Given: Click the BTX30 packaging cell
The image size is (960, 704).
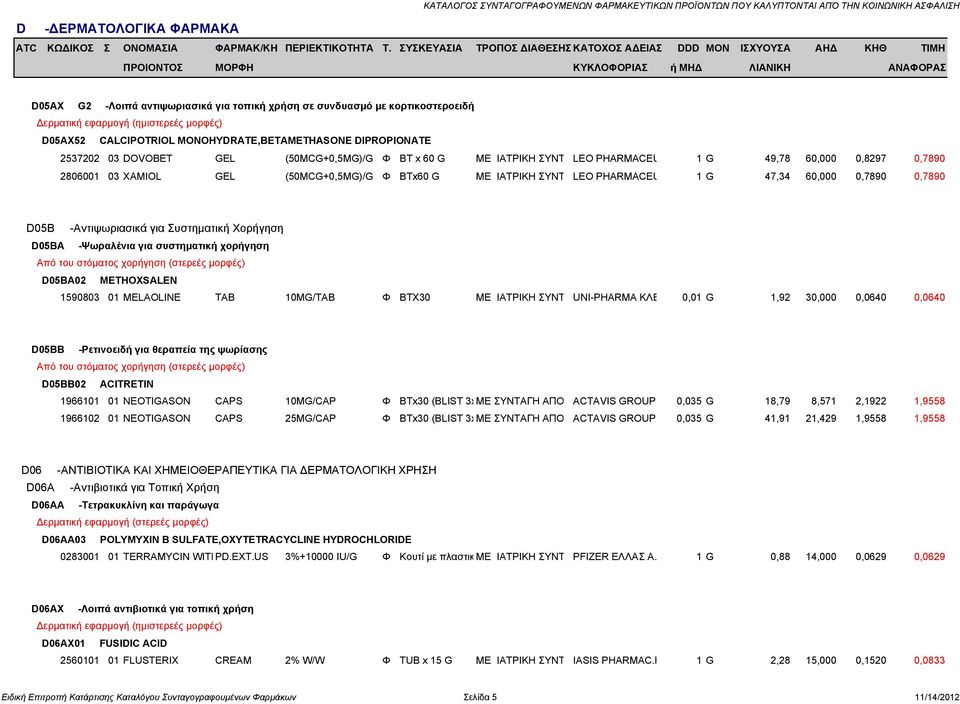Looking at the screenshot, I should point(414,298).
